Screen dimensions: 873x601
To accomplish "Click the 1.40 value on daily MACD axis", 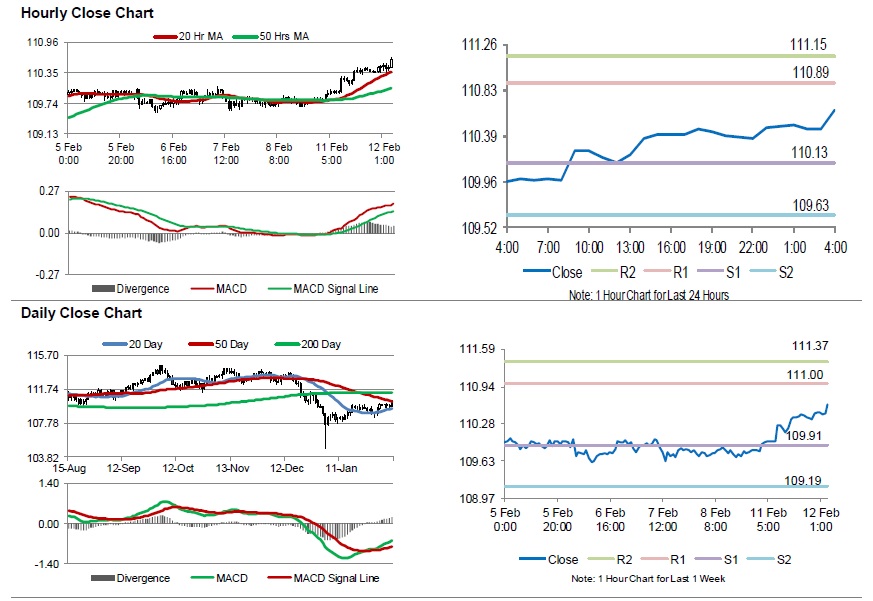I will pyautogui.click(x=49, y=483).
